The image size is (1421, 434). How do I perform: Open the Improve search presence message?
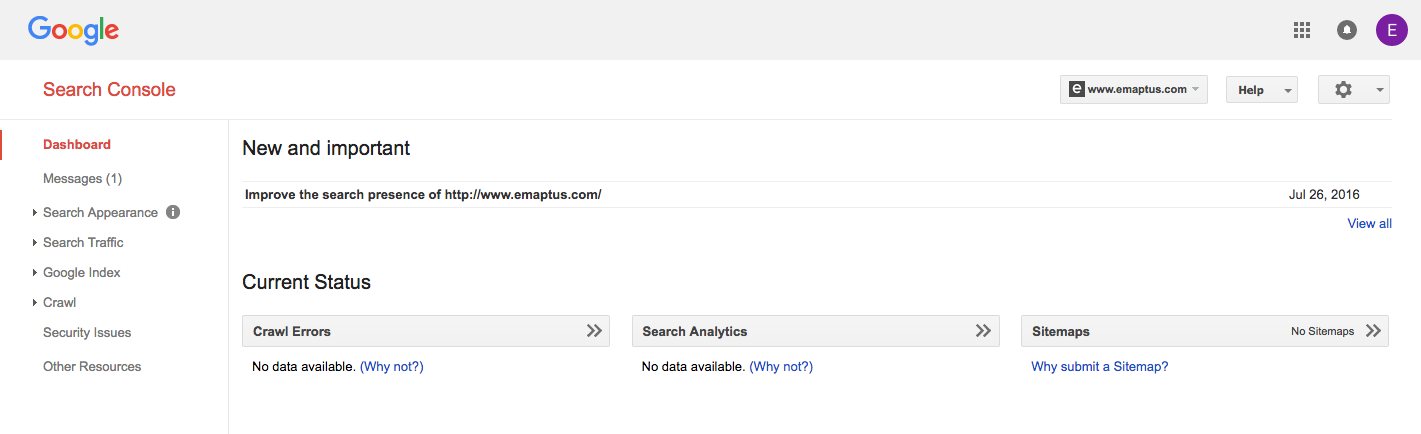pos(423,194)
